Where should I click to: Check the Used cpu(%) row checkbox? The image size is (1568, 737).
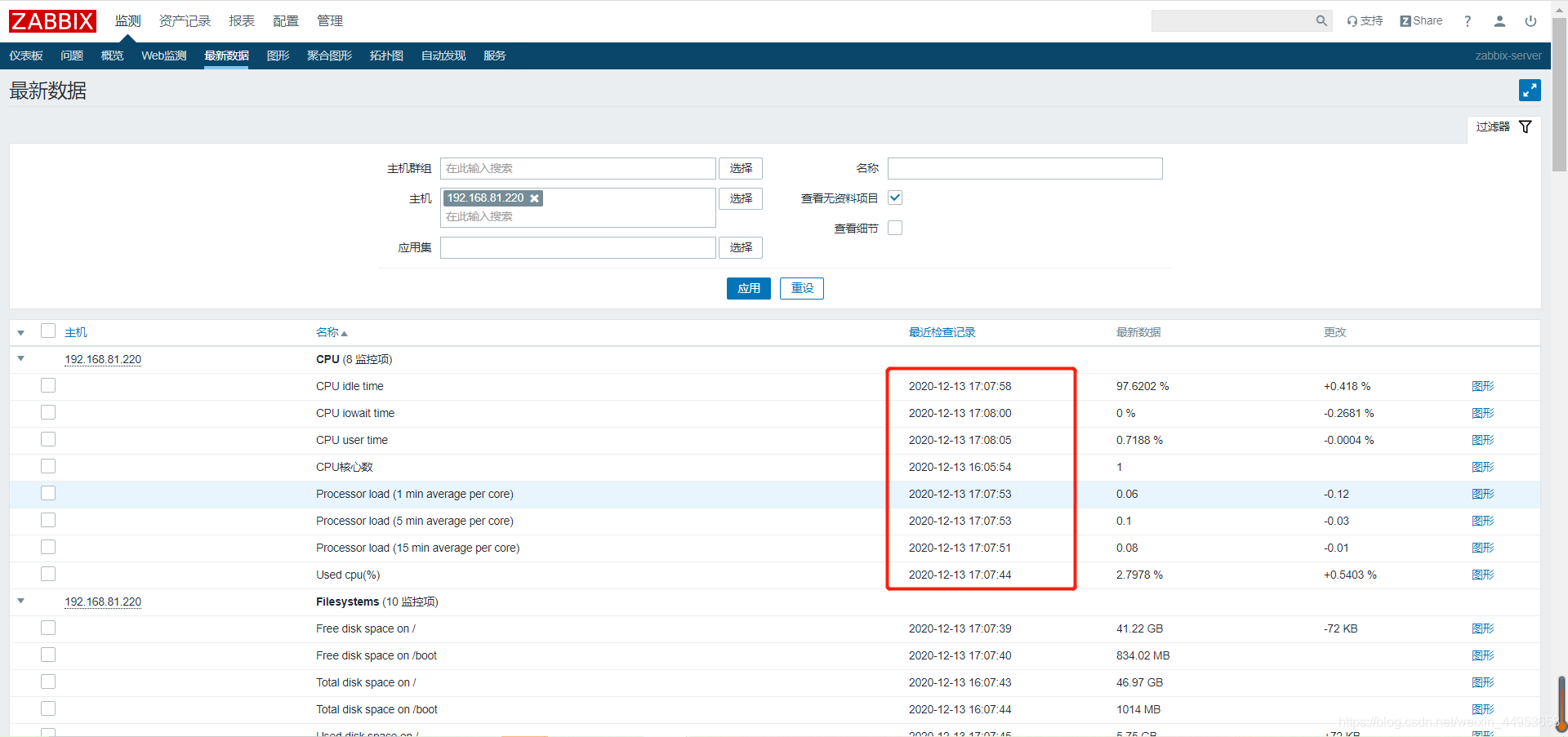click(x=48, y=574)
